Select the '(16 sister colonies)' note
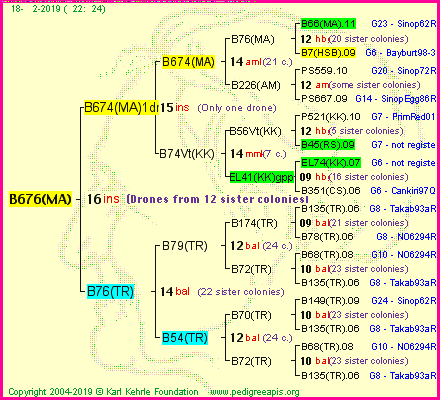This screenshot has height=400, width=440. [x=368, y=177]
